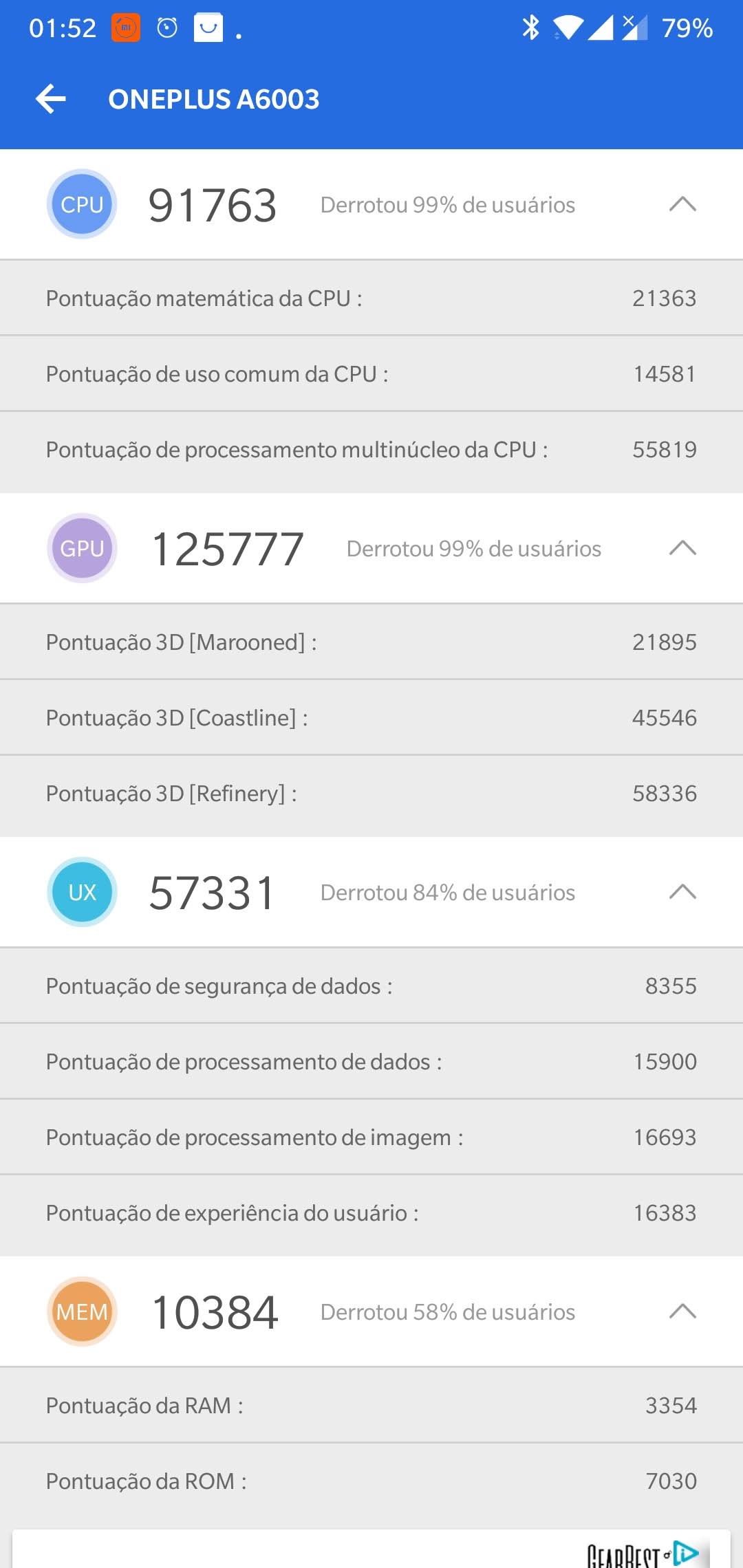Collapse the UX score section
This screenshot has width=743, height=1568.
[682, 892]
